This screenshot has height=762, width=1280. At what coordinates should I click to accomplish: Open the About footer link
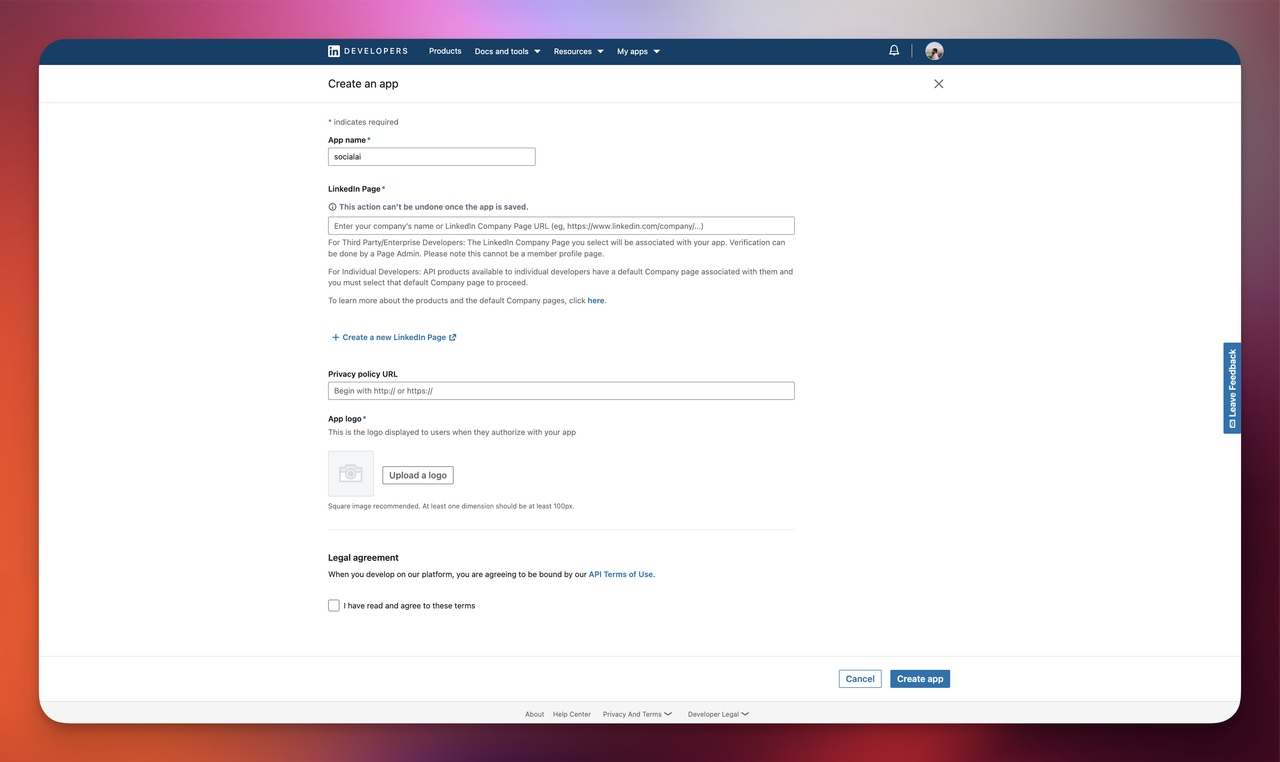tap(535, 714)
